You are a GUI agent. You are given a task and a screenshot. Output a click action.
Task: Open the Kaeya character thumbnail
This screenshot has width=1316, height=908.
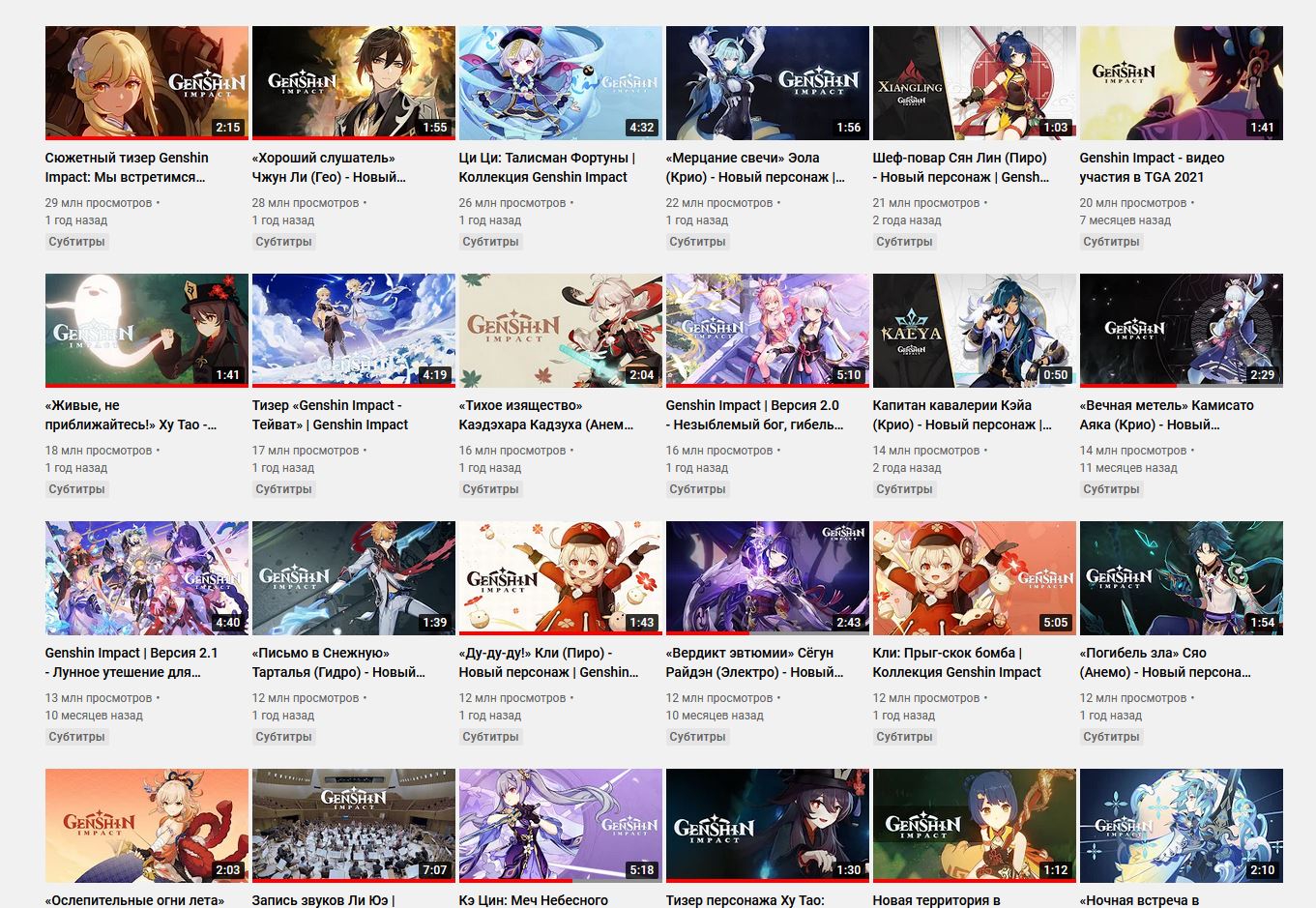tap(974, 331)
